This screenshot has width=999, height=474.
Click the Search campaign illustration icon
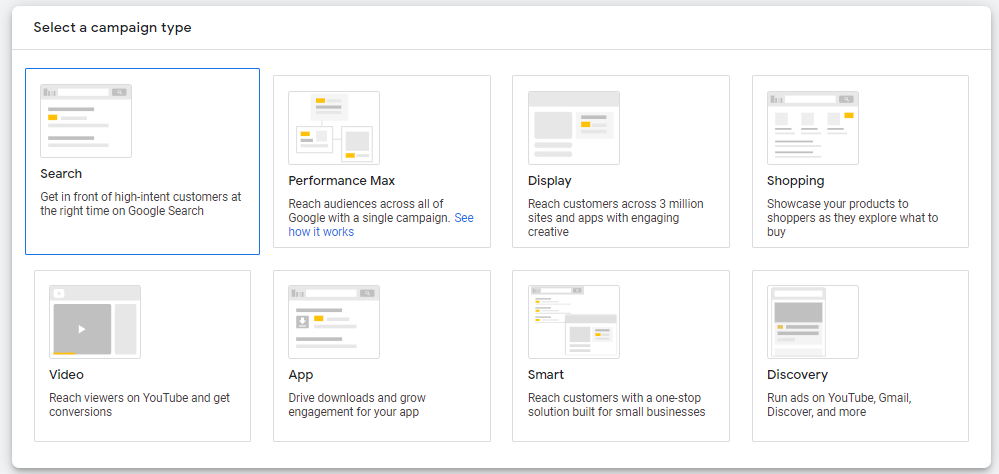coord(86,121)
